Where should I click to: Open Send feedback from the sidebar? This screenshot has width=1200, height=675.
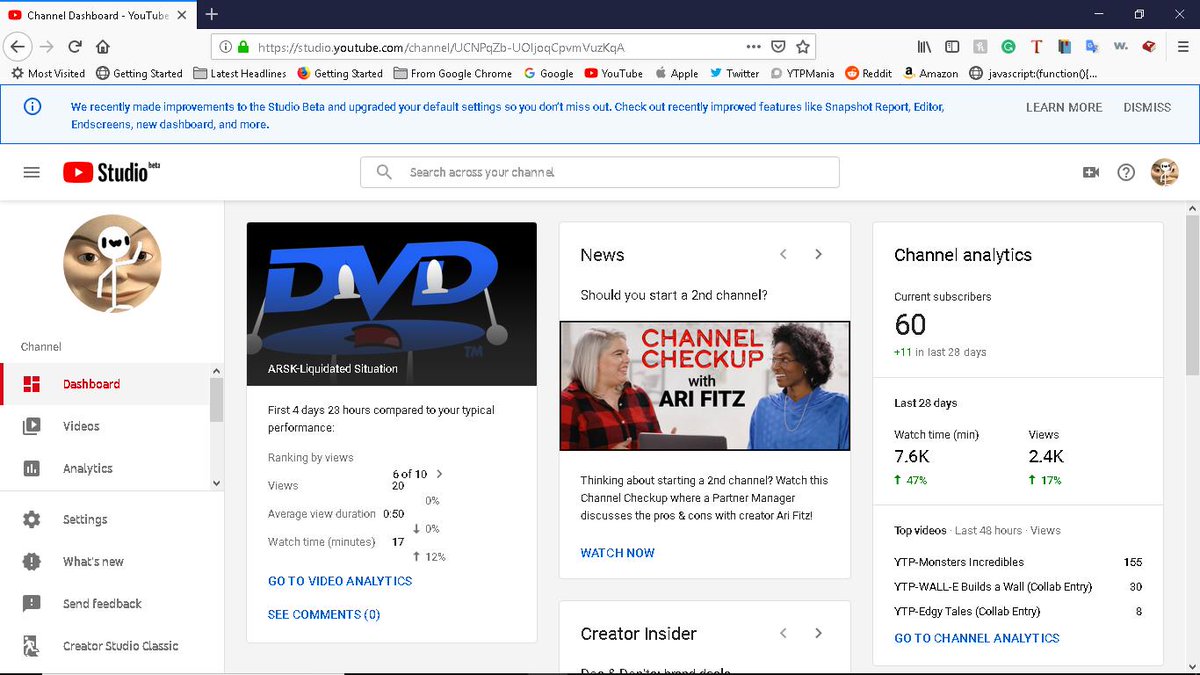(112, 604)
